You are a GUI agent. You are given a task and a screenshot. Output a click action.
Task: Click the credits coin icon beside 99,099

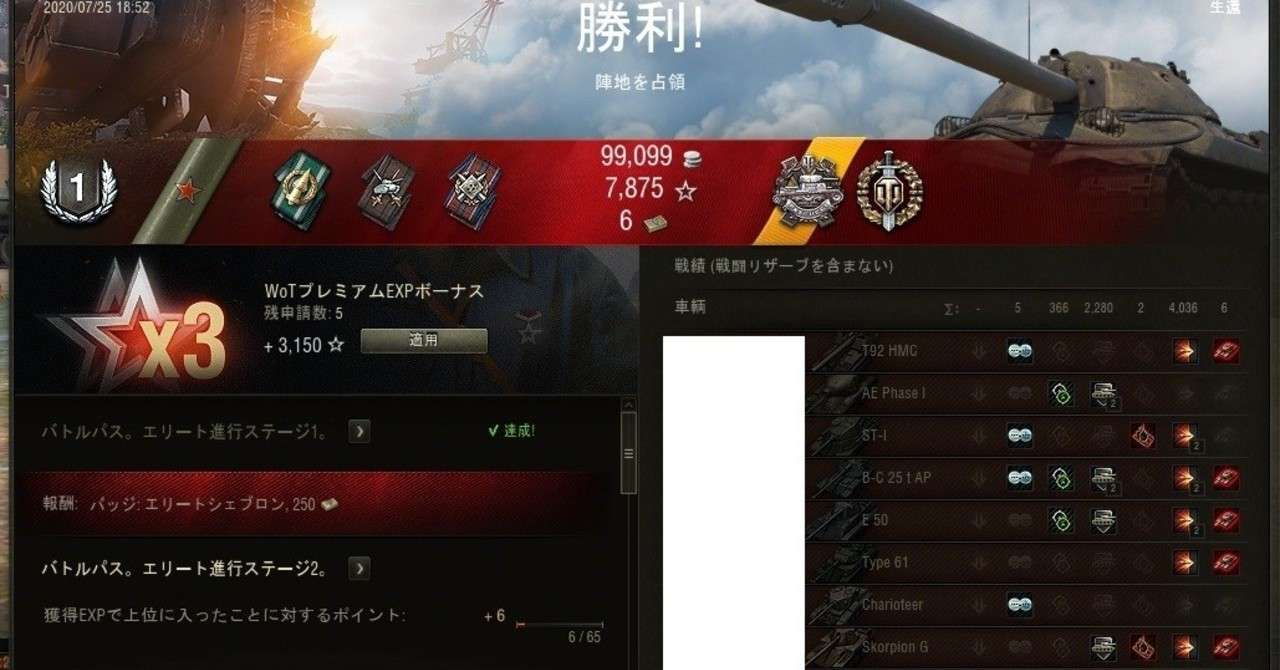click(690, 157)
